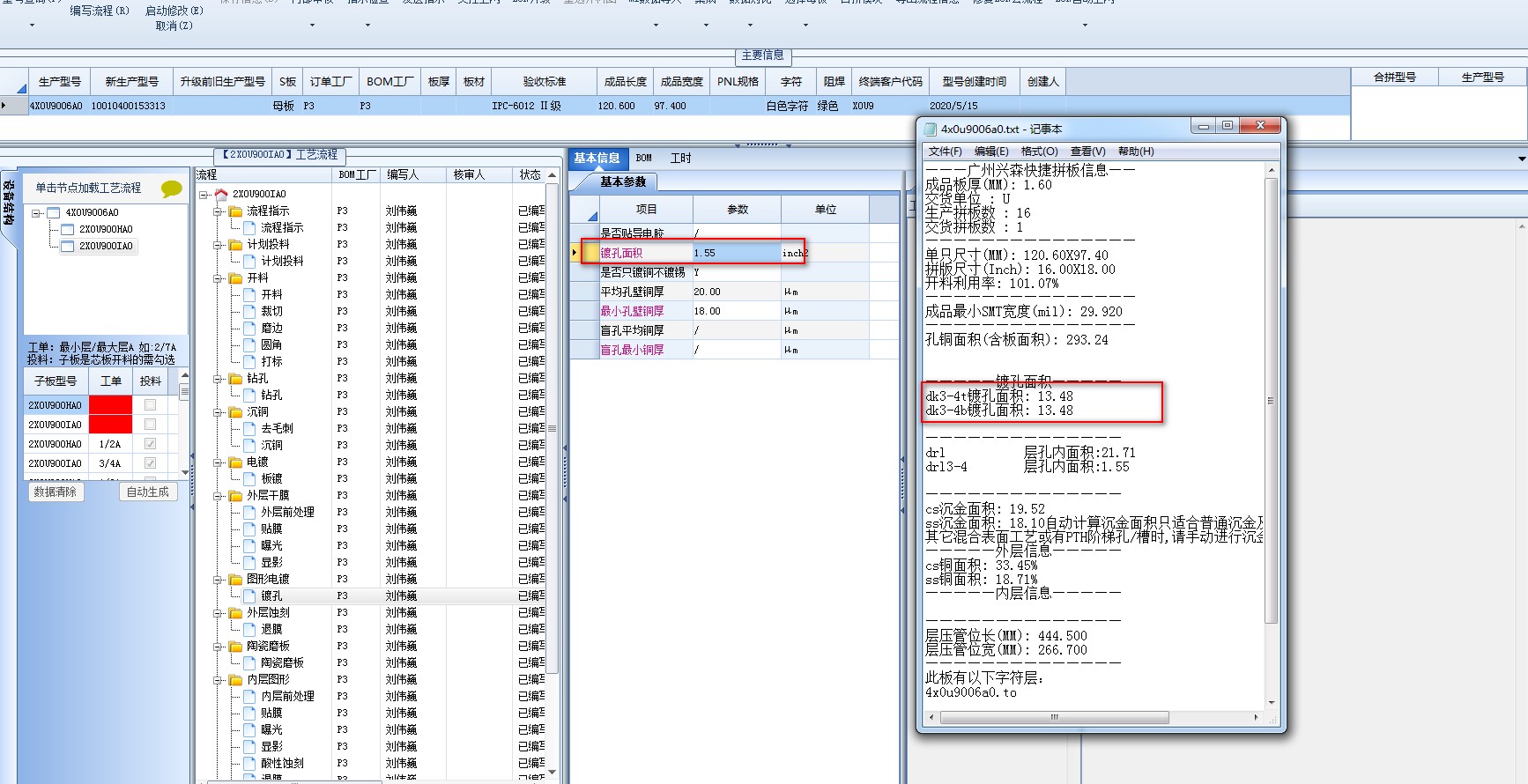The height and width of the screenshot is (784, 1528).
Task: Click the 镀孔面积 parameter value 1.55
Action: pyautogui.click(x=736, y=253)
